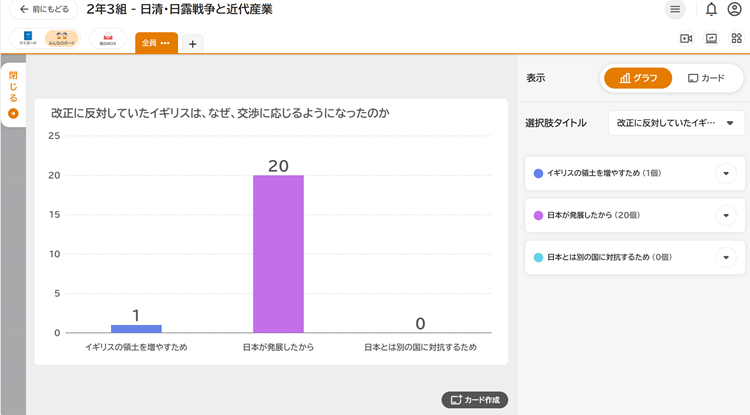Open notifications bell icon
750x415 pixels.
711,9
